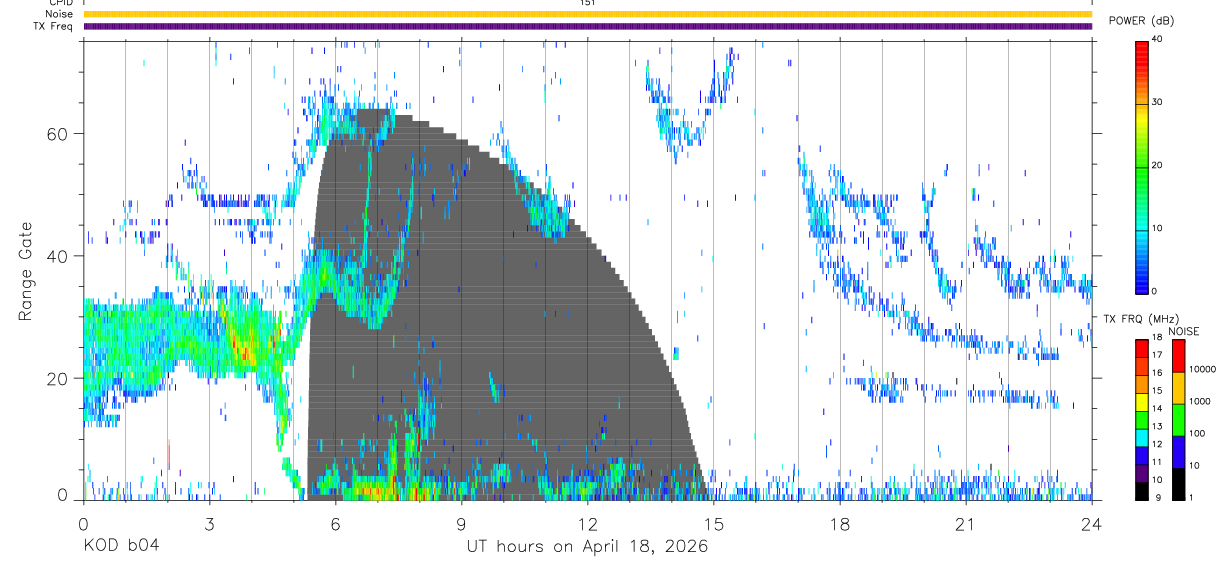Image resolution: width=1228 pixels, height=567 pixels.
Task: Click the 'KOD b04' radar beam label
Action: coord(120,546)
